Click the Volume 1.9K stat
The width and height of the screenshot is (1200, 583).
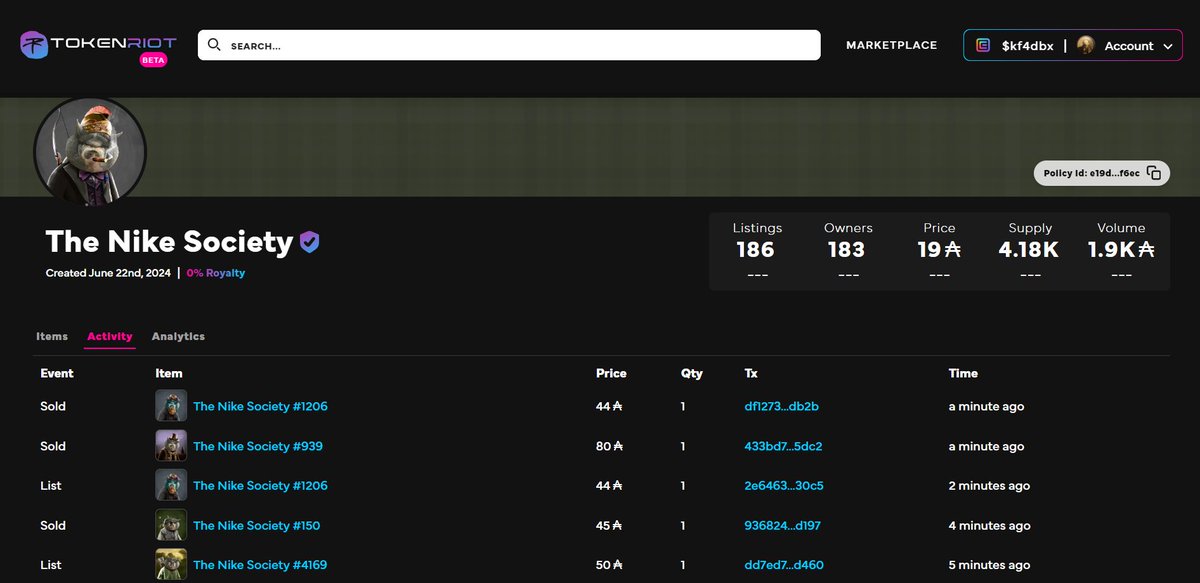(1121, 251)
